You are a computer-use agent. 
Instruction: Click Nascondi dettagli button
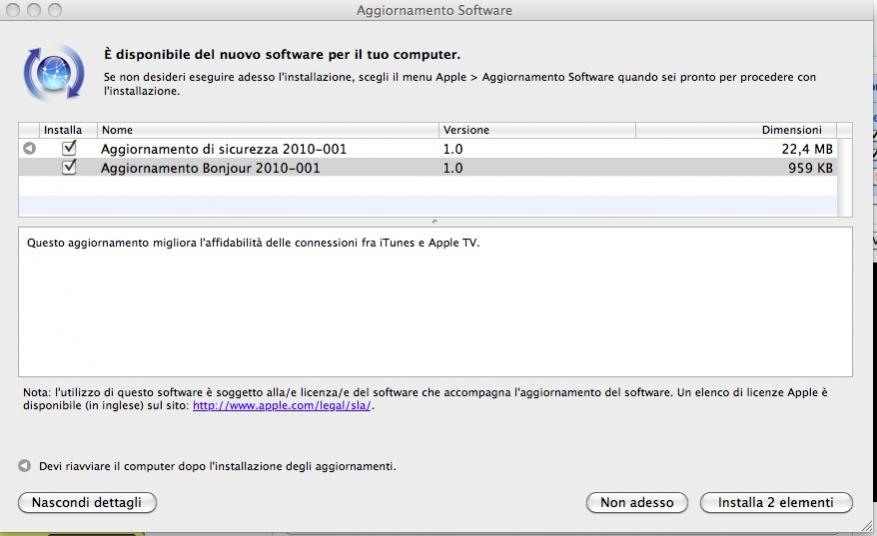[87, 502]
